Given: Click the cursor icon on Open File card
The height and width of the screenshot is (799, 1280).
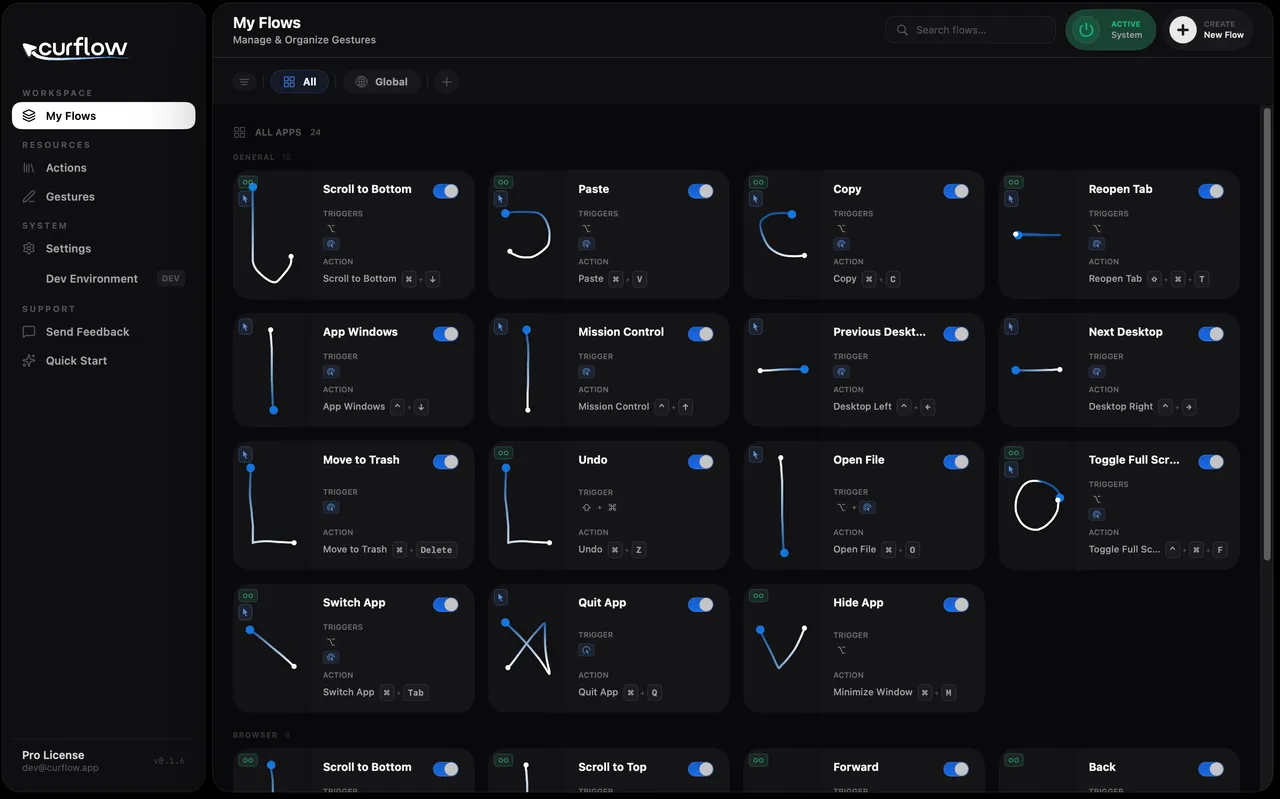Looking at the screenshot, I should tap(757, 454).
